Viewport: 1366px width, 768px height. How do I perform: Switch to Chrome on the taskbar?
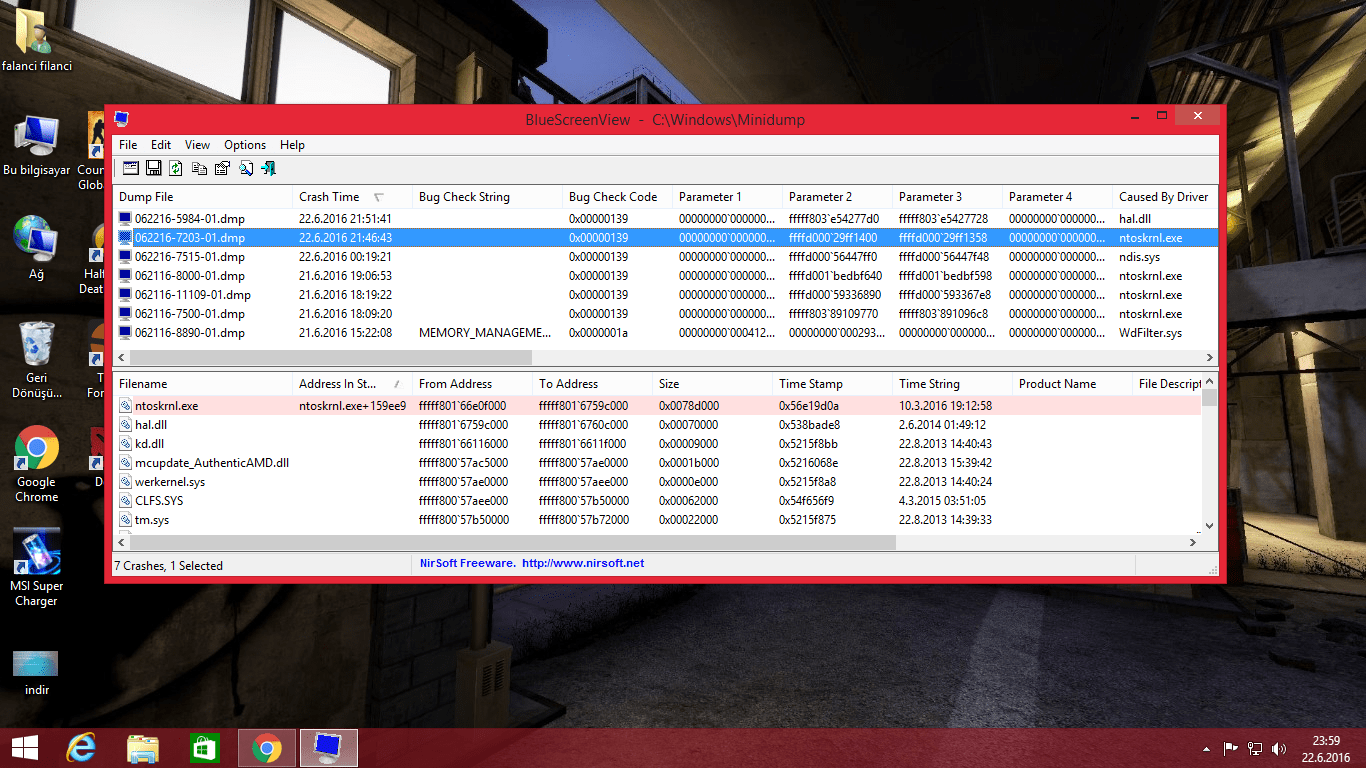pos(267,748)
